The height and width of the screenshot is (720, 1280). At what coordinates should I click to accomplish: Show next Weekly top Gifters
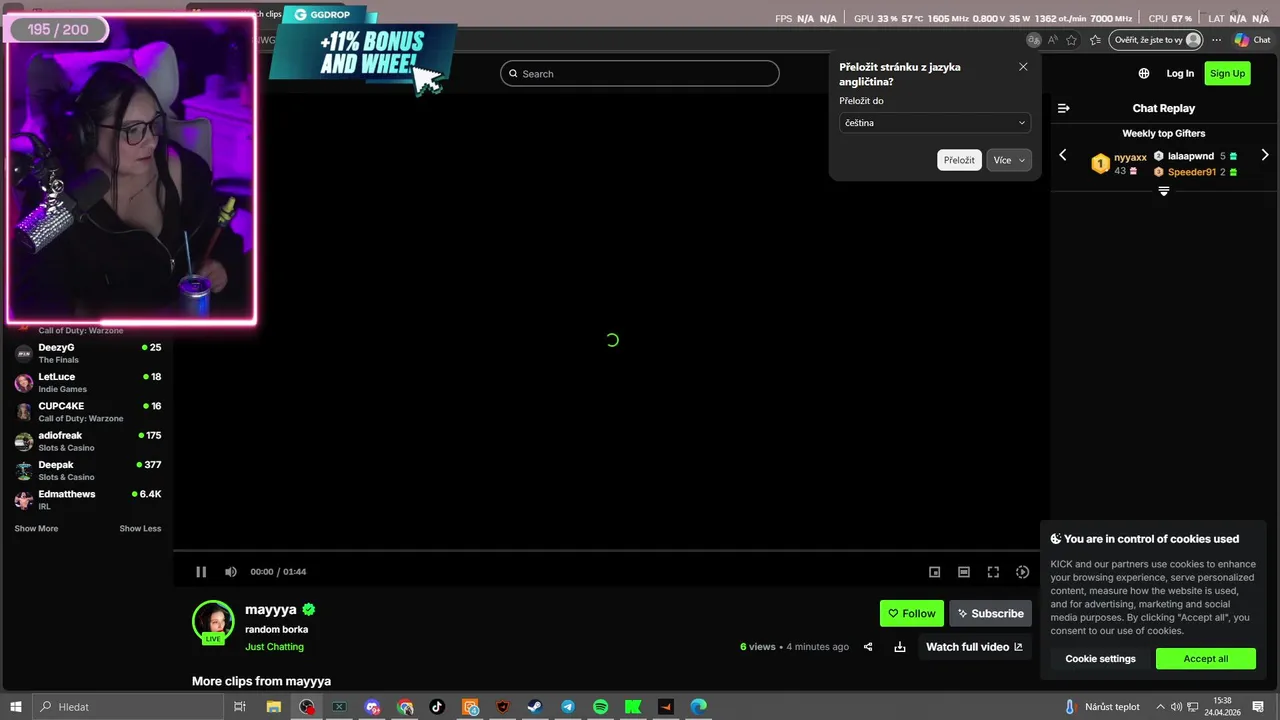point(1265,155)
